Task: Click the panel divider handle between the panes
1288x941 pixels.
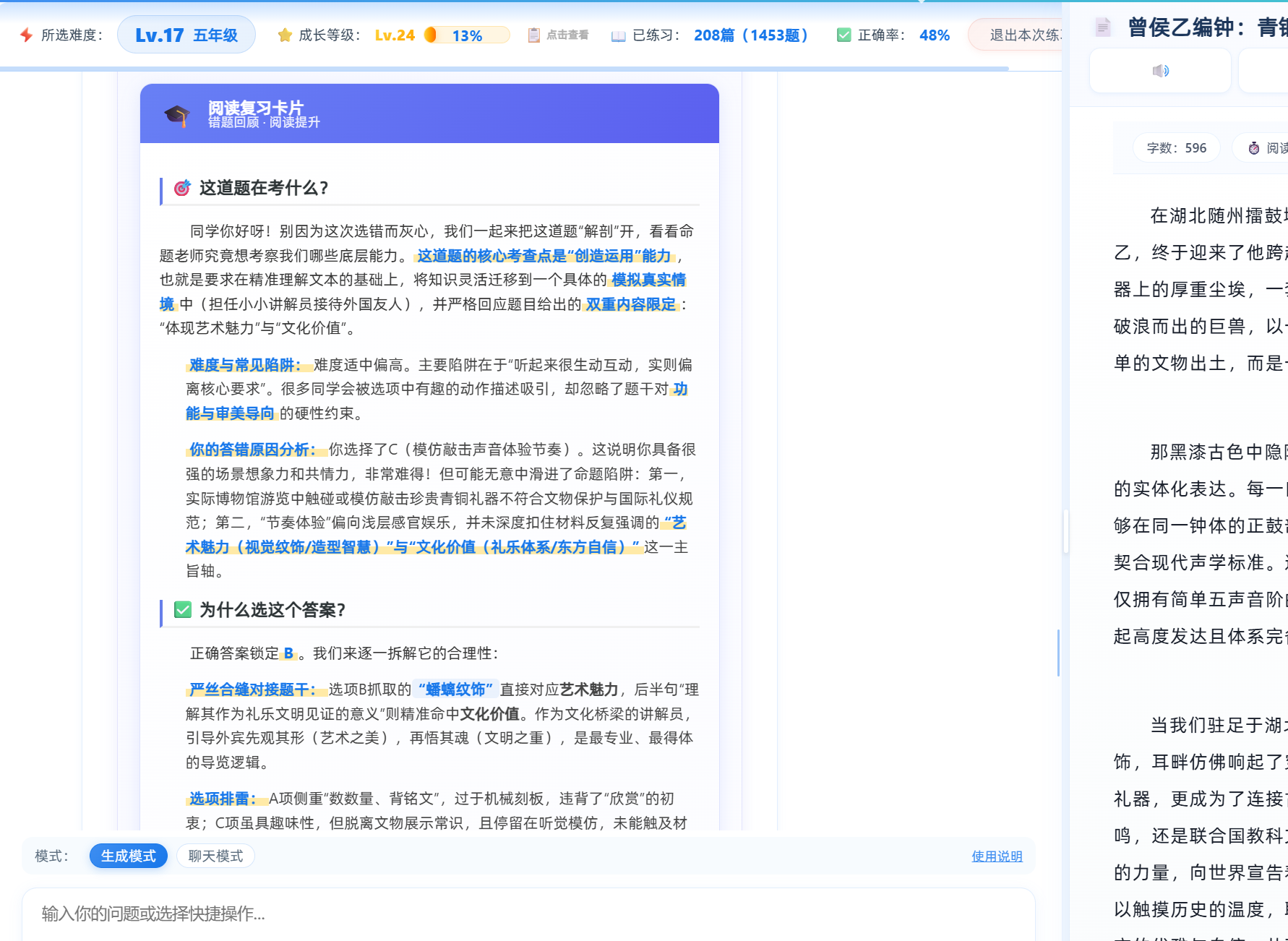Action: tap(1065, 531)
